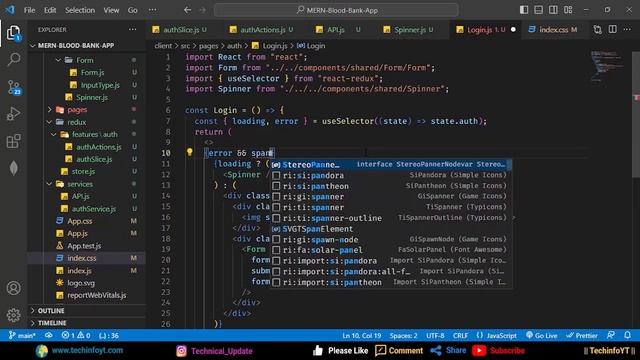This screenshot has width=640, height=360.
Task: Click the open changes icon in editor toolbar
Action: coord(598,29)
